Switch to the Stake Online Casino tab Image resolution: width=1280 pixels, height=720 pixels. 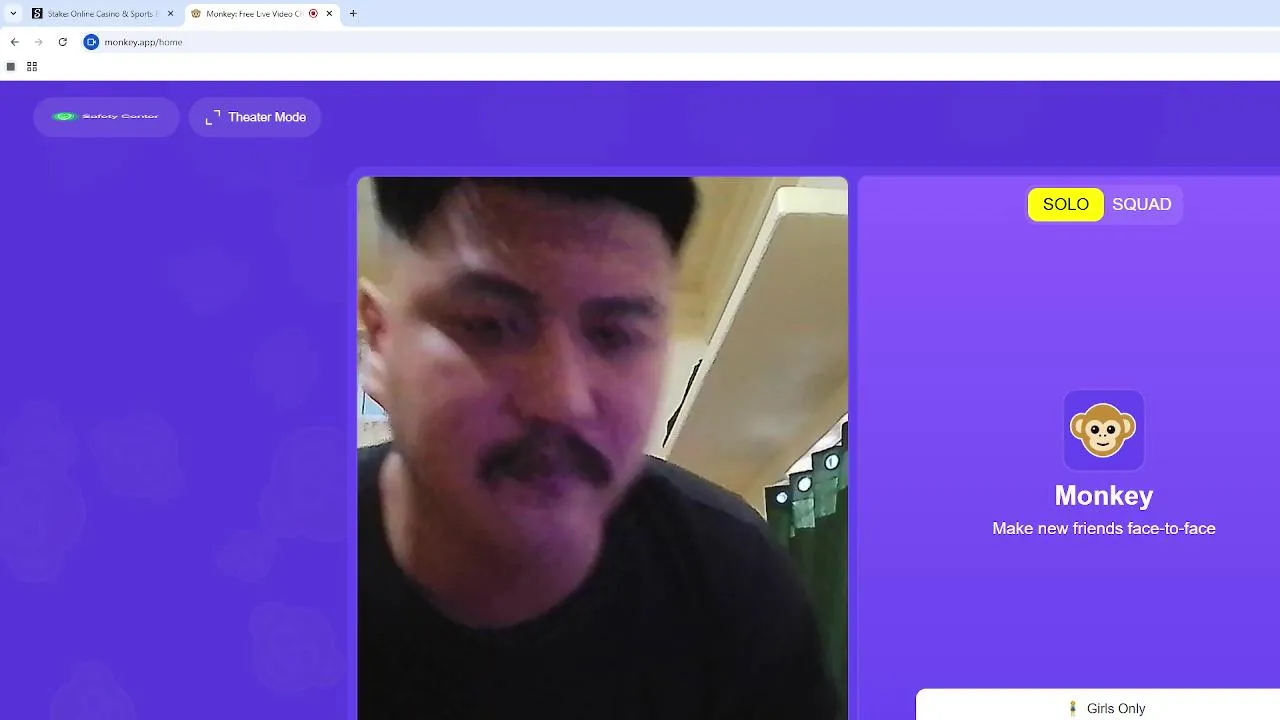tap(103, 14)
